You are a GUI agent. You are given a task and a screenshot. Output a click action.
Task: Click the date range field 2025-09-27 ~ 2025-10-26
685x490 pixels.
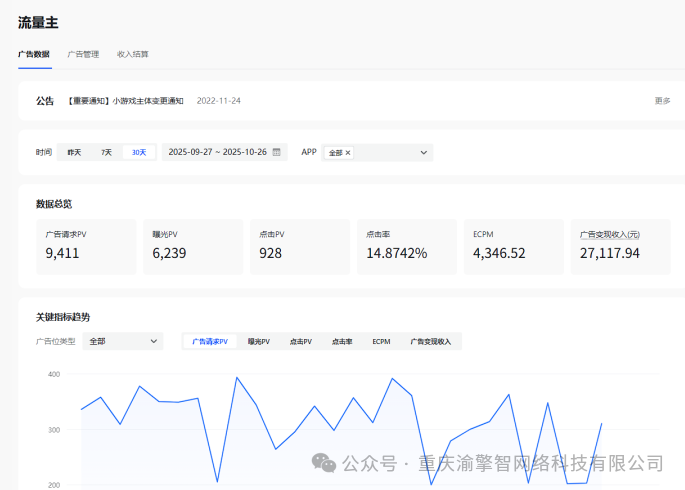tap(217, 152)
